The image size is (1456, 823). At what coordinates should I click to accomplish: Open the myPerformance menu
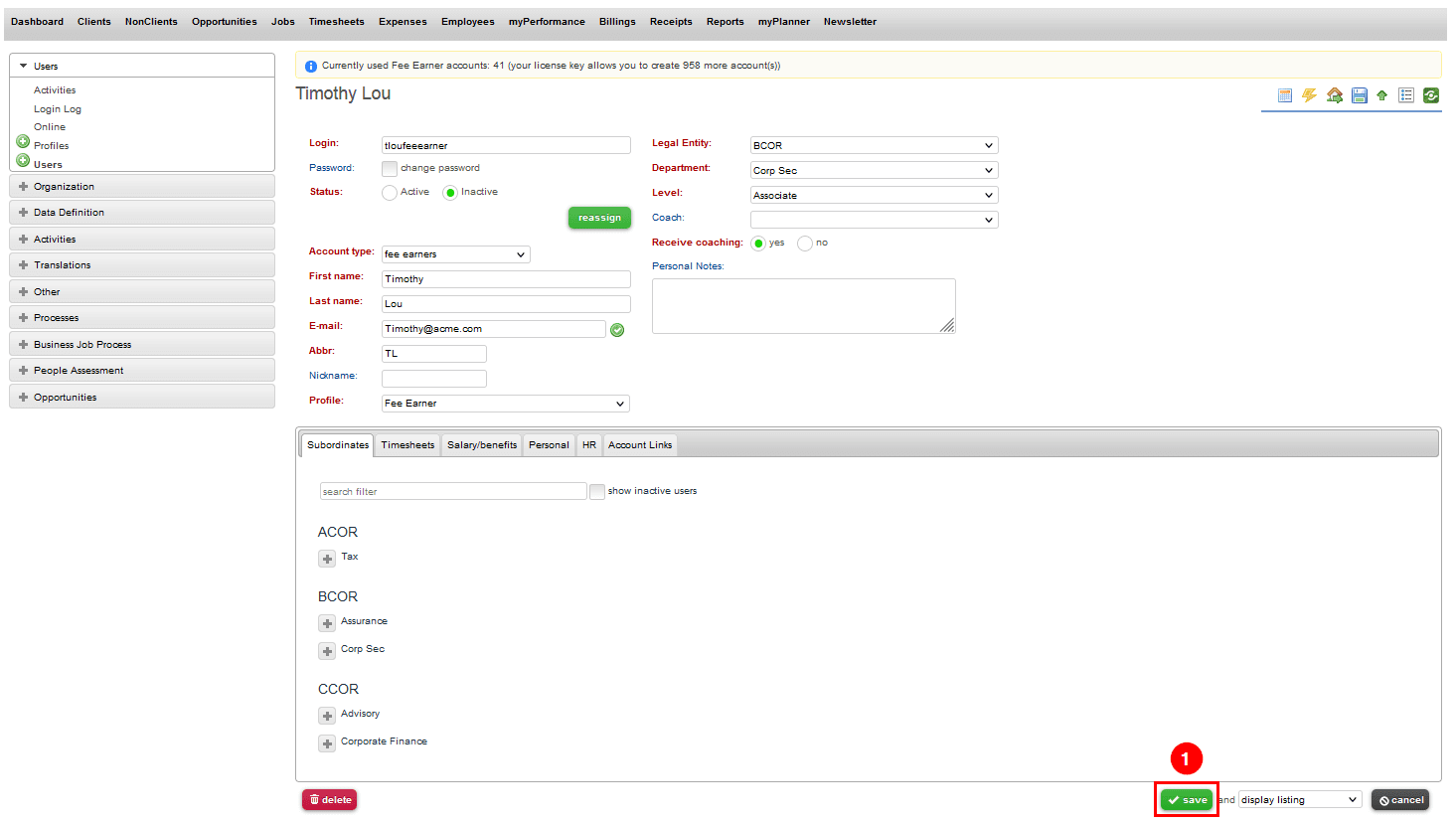pyautogui.click(x=547, y=22)
